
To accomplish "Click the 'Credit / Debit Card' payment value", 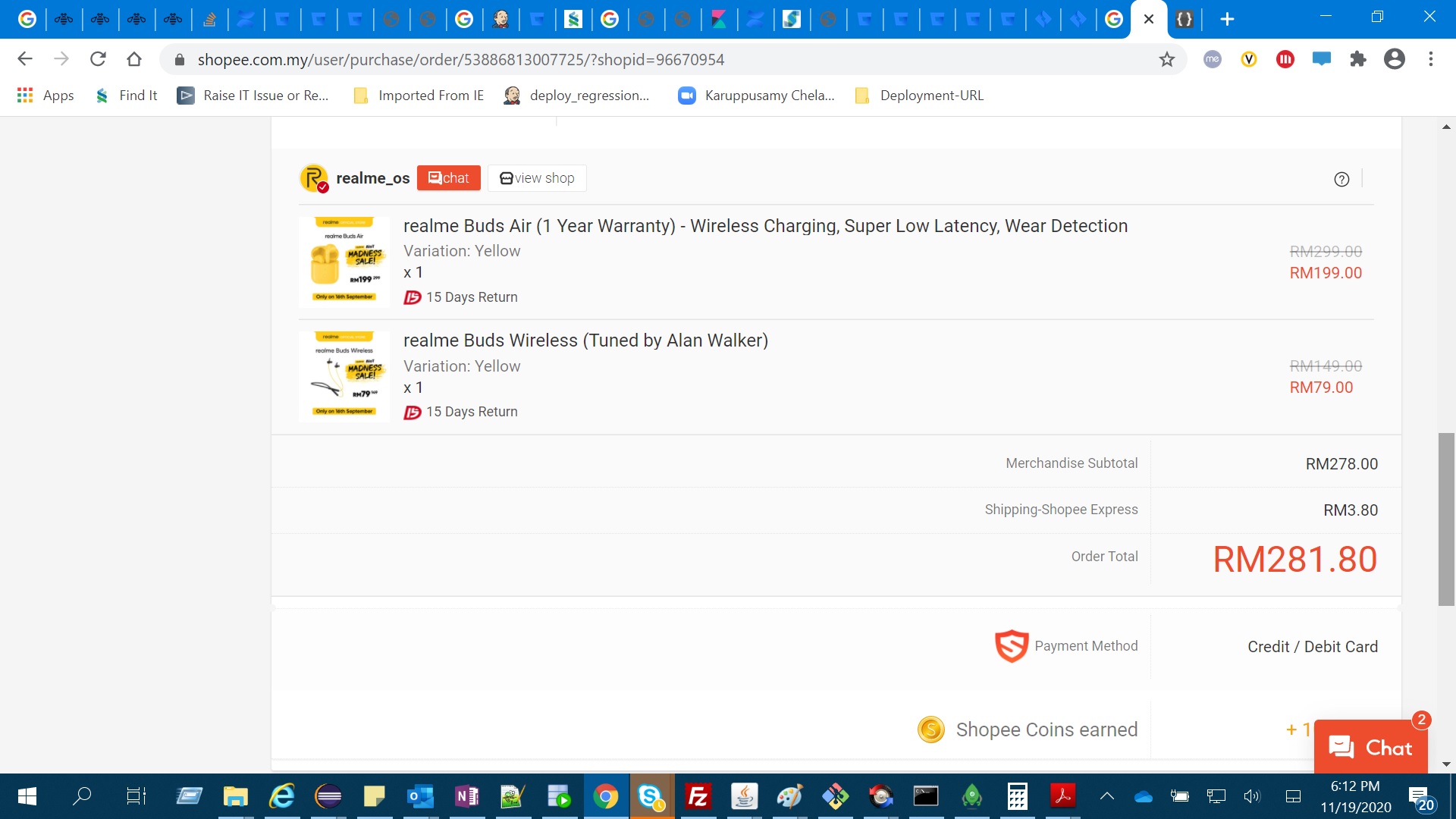I will coord(1313,647).
